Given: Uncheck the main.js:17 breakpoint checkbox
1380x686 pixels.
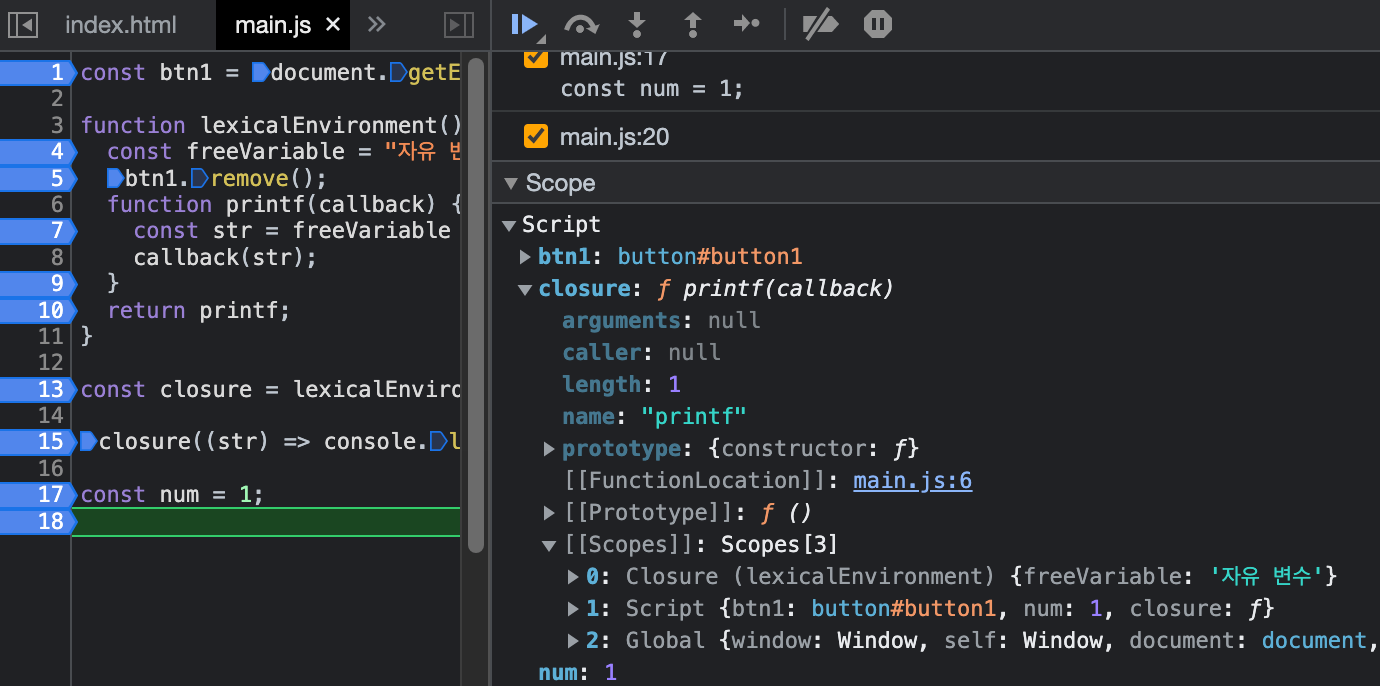Looking at the screenshot, I should click(536, 58).
